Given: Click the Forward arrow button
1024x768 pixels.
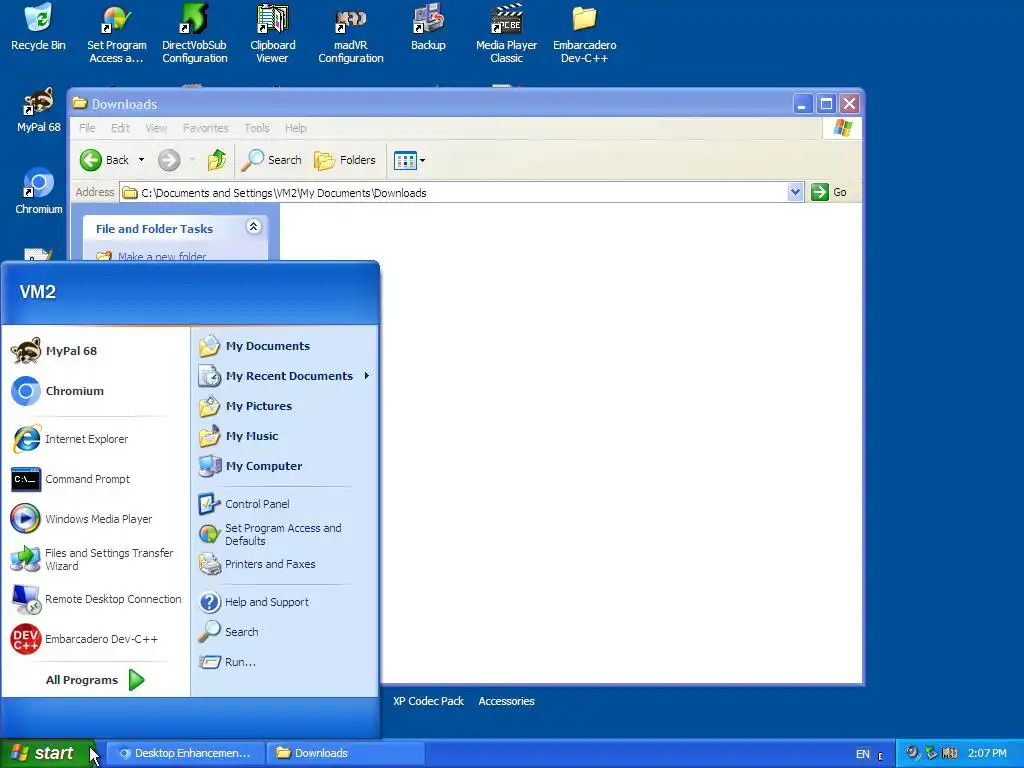Looking at the screenshot, I should click(168, 160).
